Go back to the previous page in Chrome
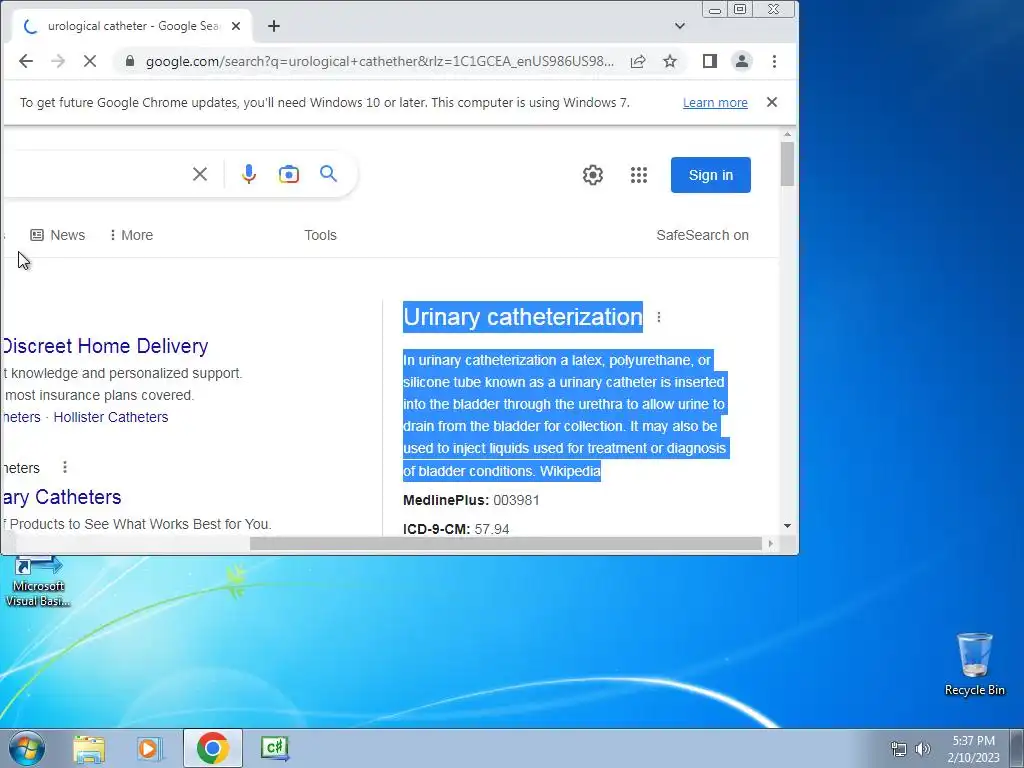1024x768 pixels. (x=25, y=61)
